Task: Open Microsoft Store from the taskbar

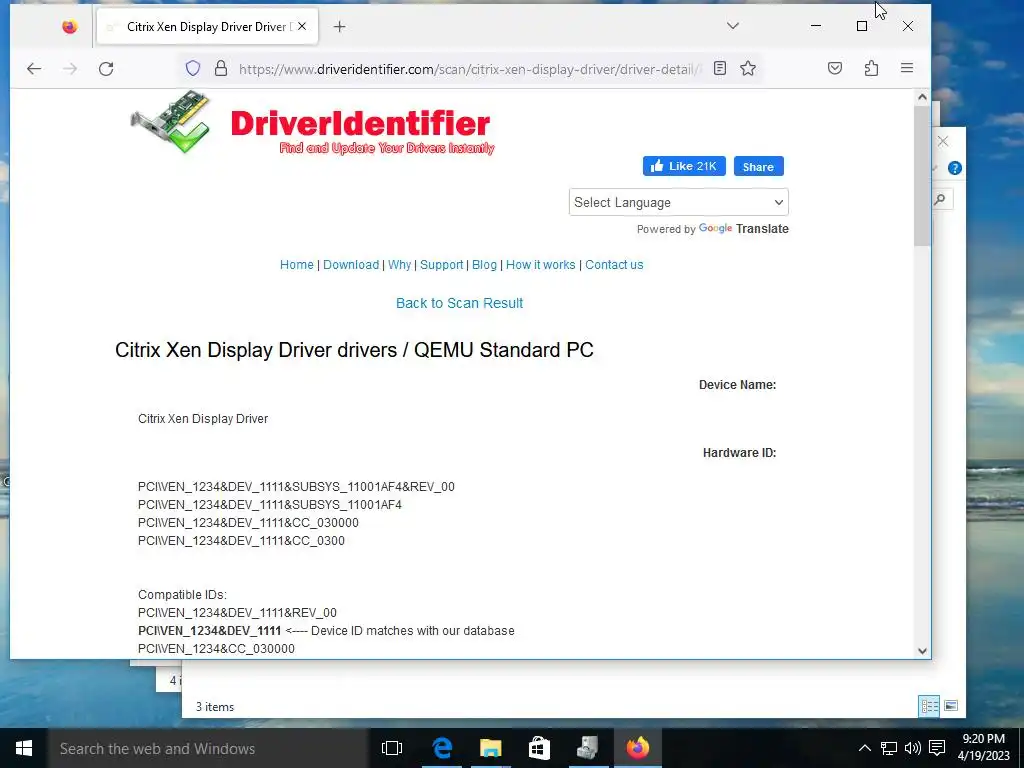Action: pos(539,748)
